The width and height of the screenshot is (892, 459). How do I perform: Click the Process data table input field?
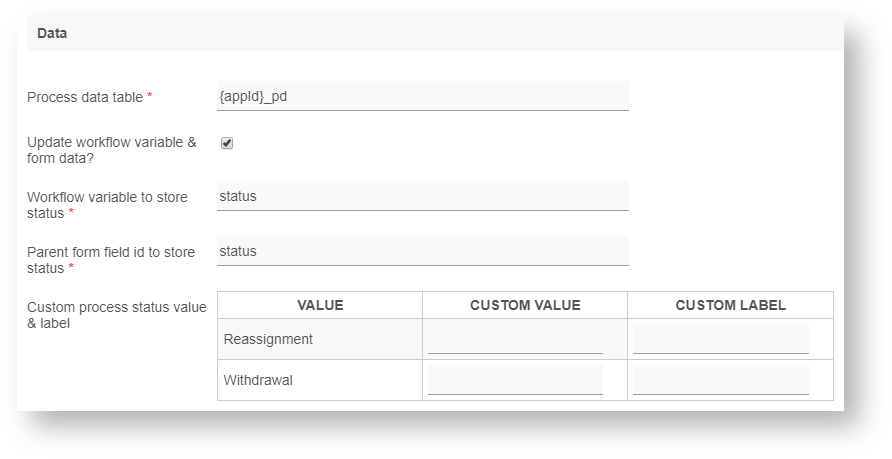[422, 97]
